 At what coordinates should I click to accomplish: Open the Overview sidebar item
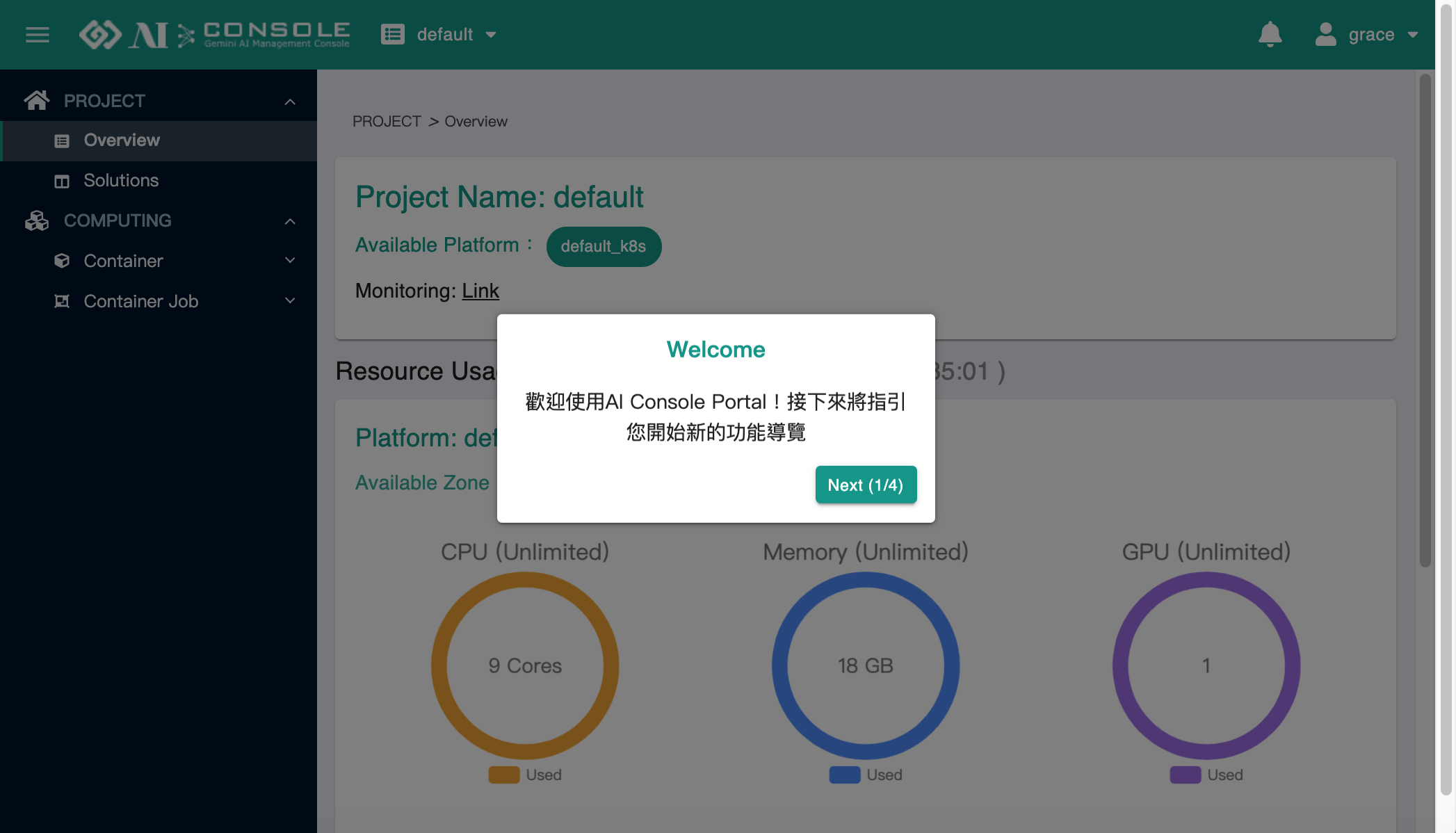tap(159, 140)
